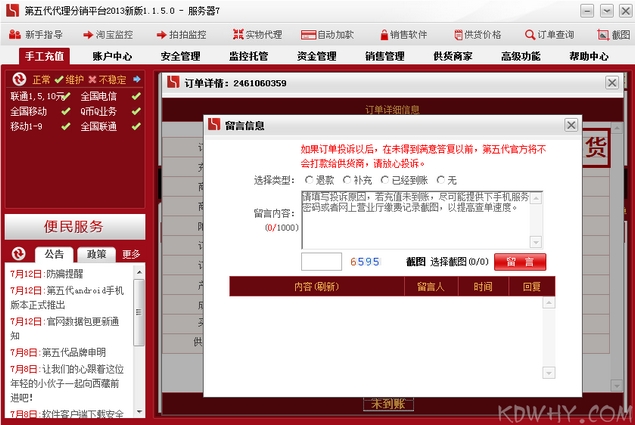Click the captcha input field beside 6595
635x425 pixels.
321,261
